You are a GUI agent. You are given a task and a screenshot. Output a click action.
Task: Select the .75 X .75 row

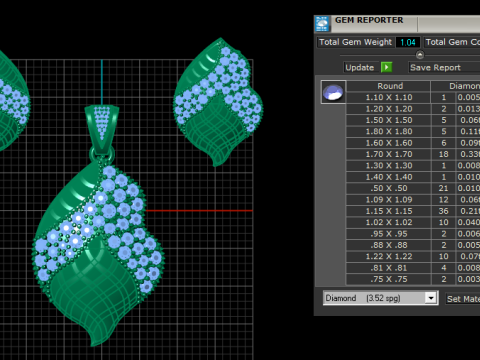[x=413, y=279]
